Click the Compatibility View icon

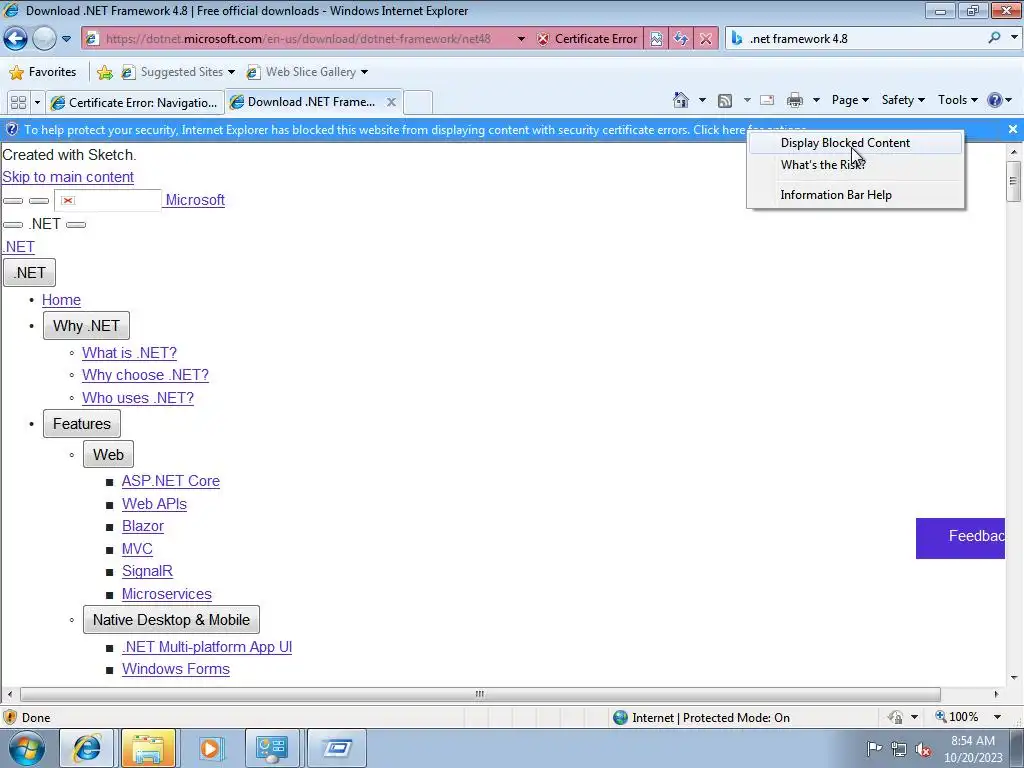[x=656, y=39]
